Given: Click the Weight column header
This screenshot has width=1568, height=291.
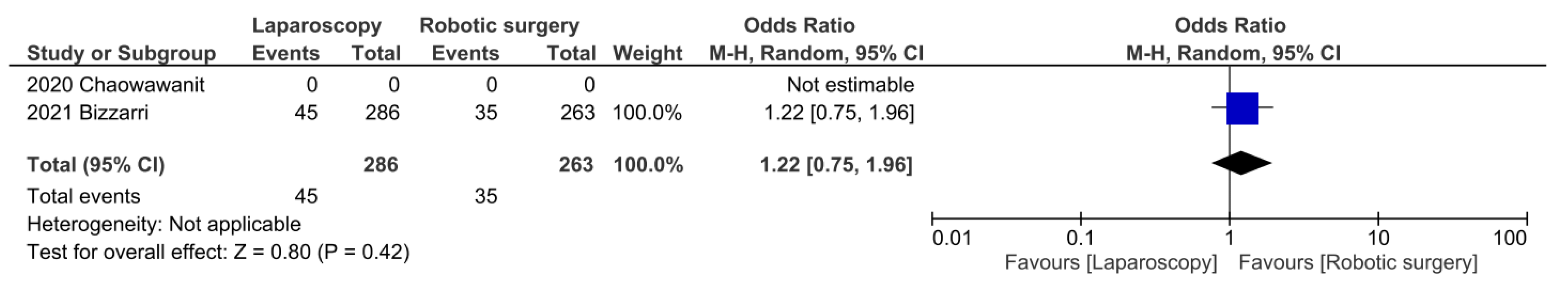Looking at the screenshot, I should click(x=647, y=54).
